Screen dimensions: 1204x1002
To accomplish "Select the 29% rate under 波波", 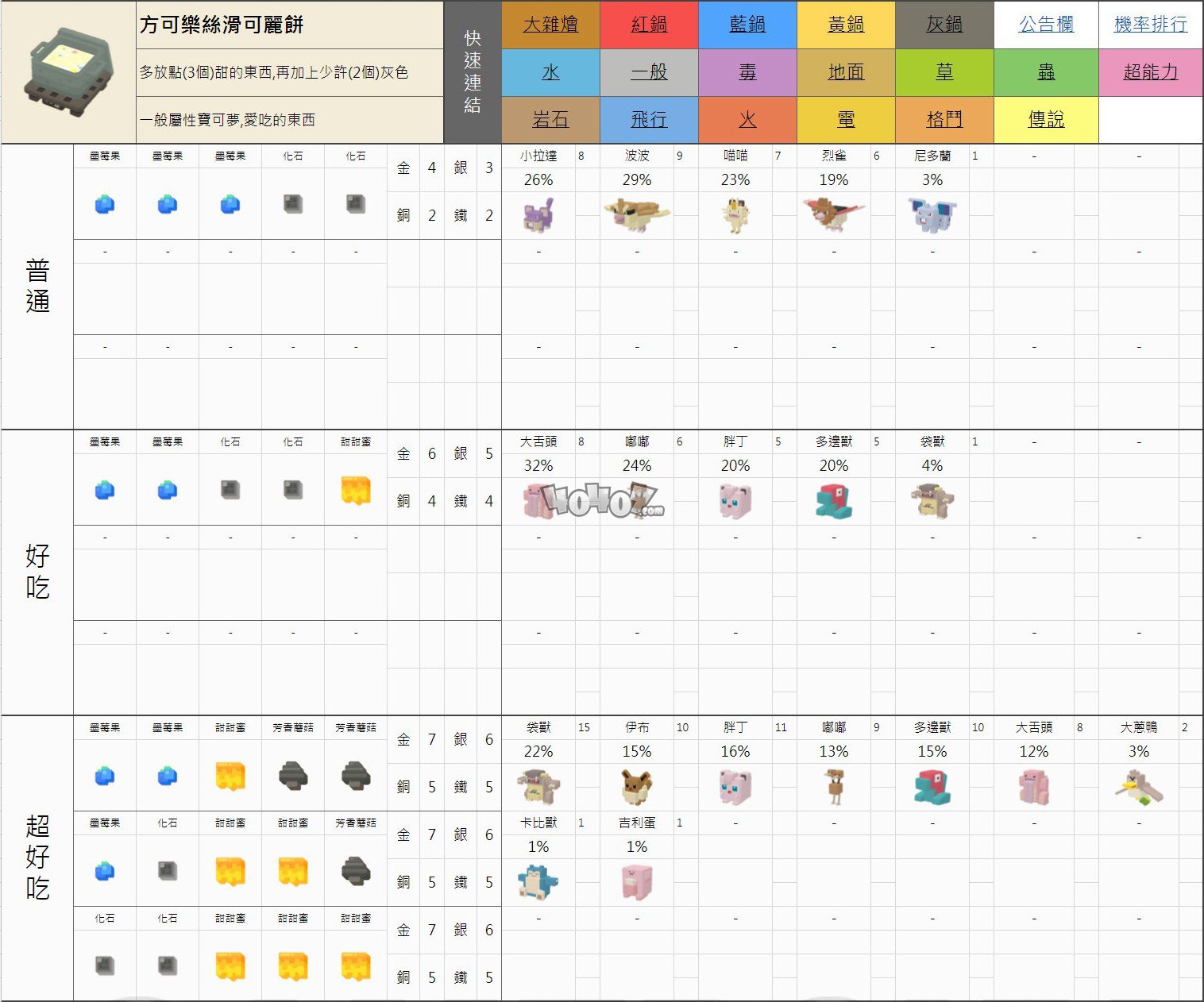I will tap(637, 180).
